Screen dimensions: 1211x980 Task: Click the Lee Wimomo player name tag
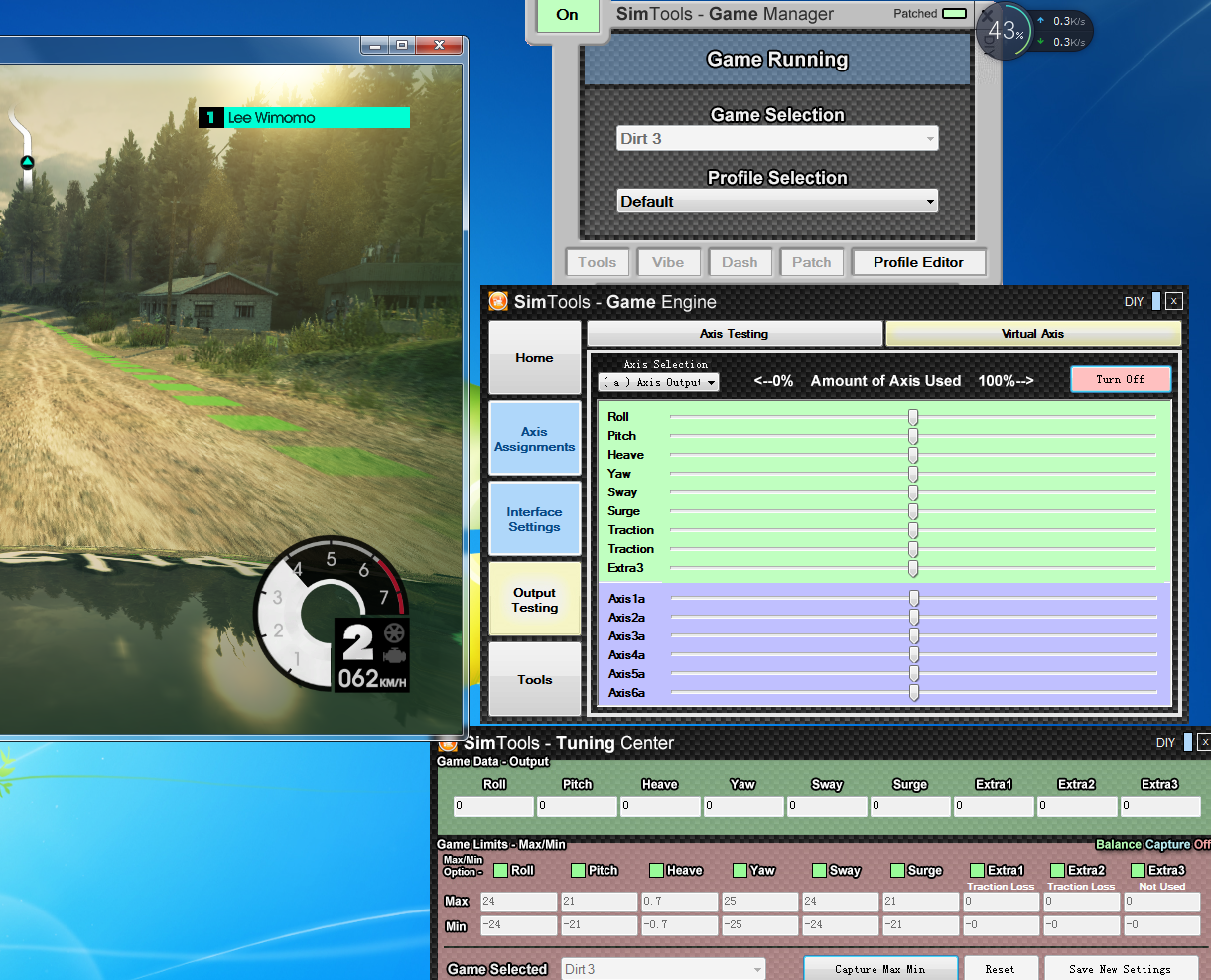[x=305, y=118]
